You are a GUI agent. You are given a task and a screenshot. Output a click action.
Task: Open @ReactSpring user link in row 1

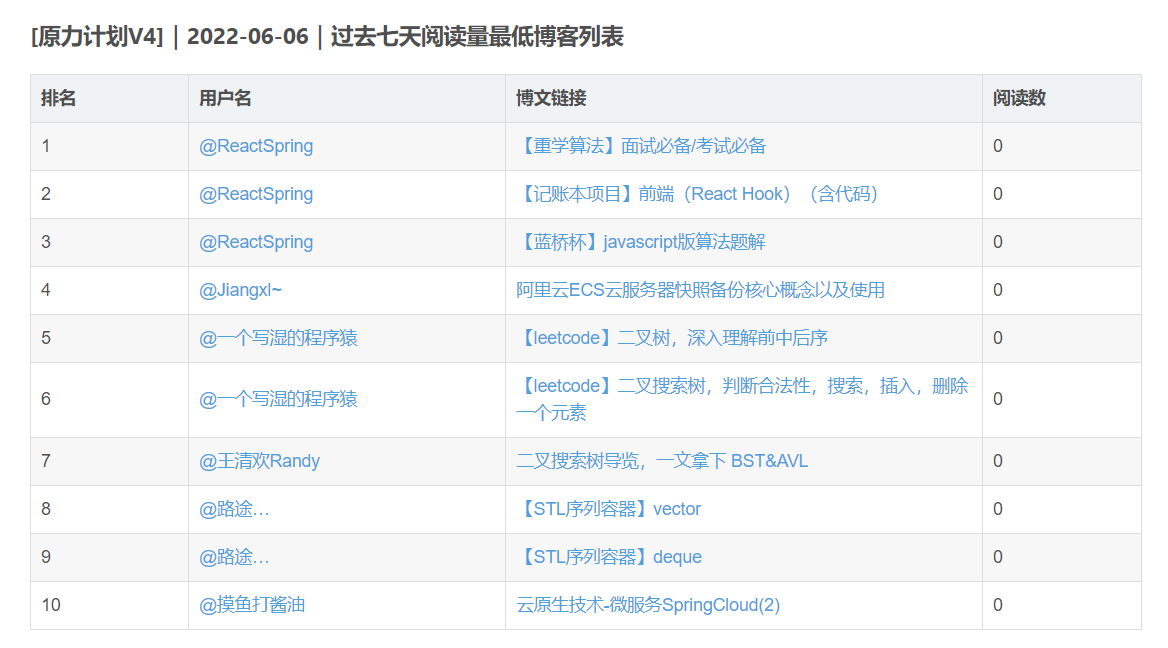click(x=256, y=146)
